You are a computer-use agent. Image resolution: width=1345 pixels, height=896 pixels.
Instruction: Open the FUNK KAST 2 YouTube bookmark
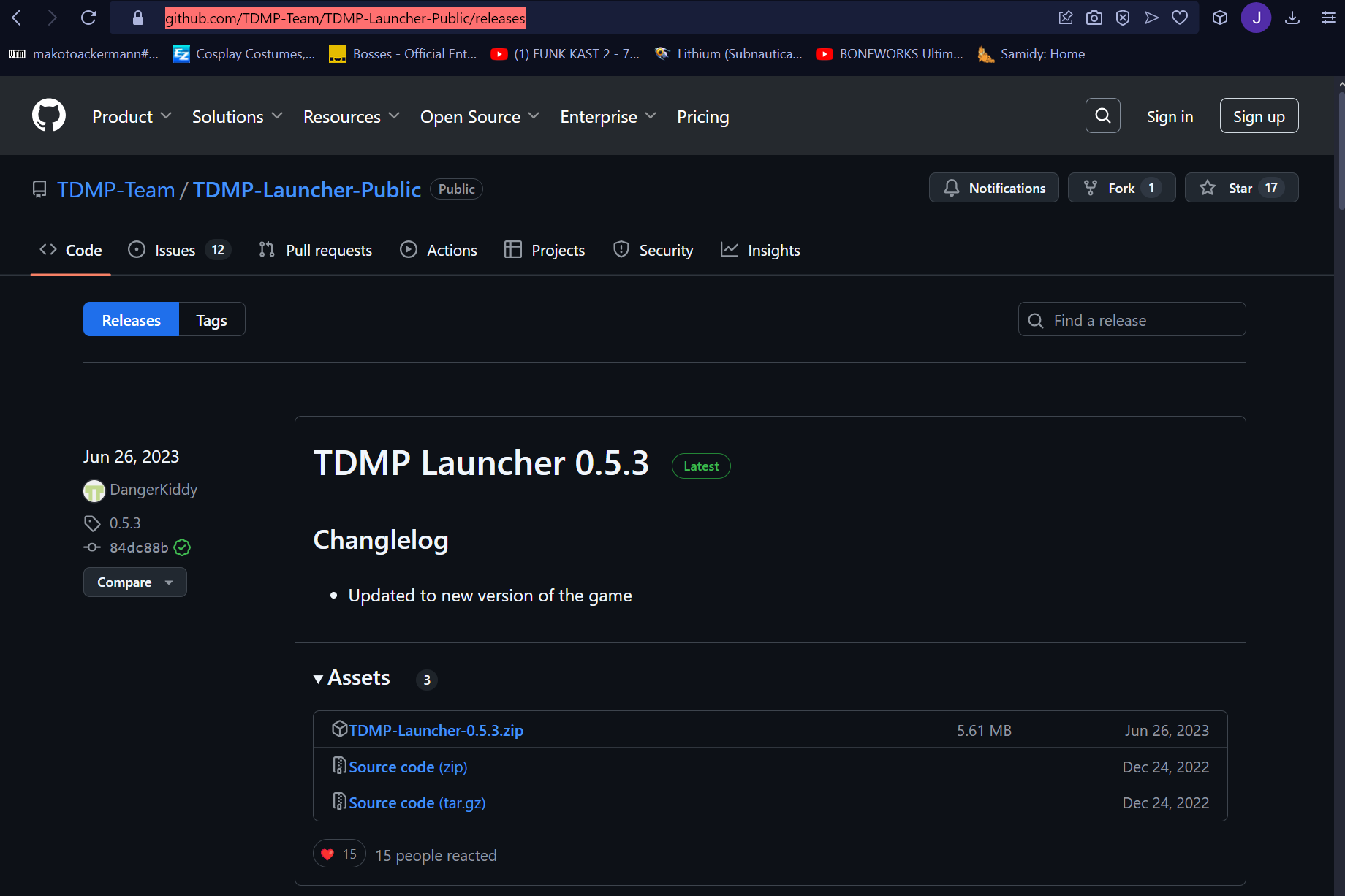[565, 54]
